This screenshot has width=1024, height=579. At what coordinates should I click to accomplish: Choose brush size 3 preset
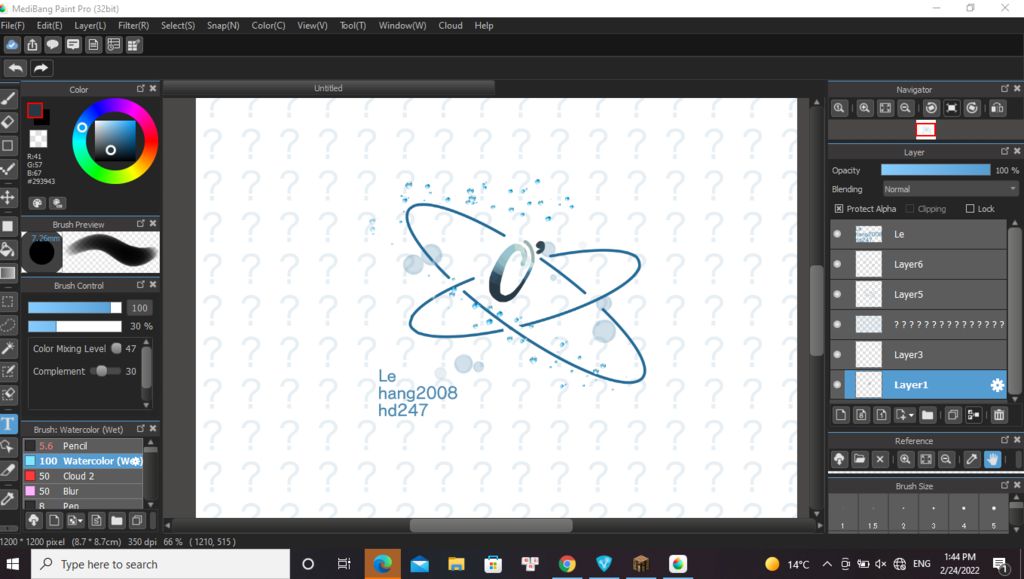(x=933, y=513)
